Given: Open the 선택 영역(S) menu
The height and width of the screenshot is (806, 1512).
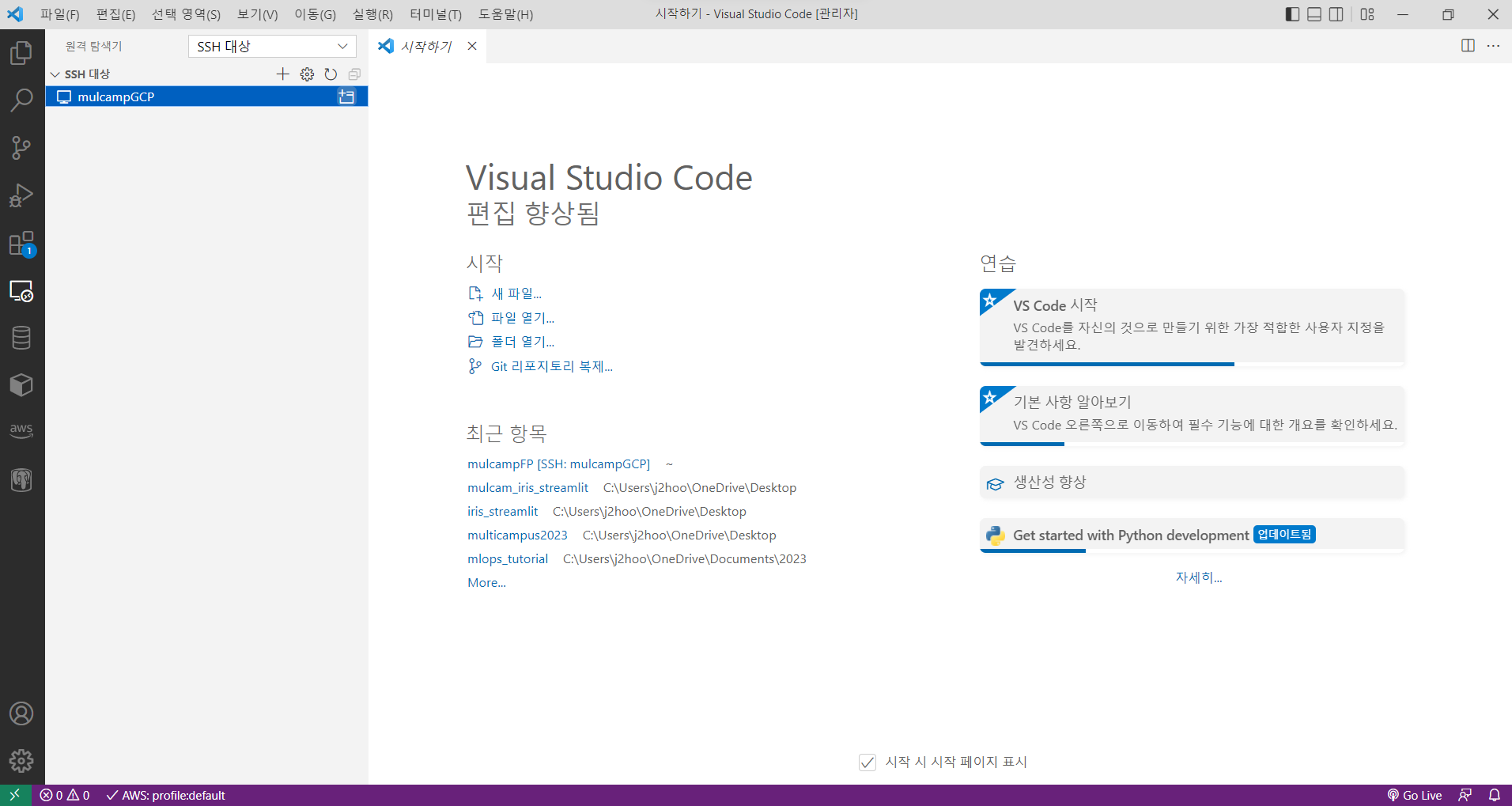Looking at the screenshot, I should [x=186, y=14].
